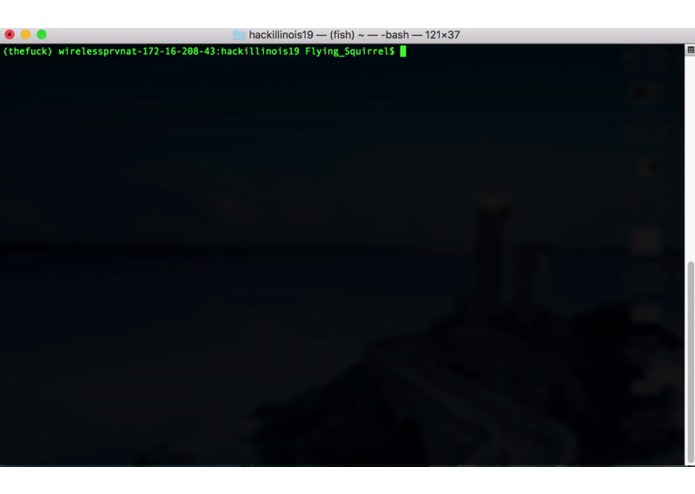Click the (thefuck) prompt prefix text
Viewport: 695px width, 494px height.
27,51
